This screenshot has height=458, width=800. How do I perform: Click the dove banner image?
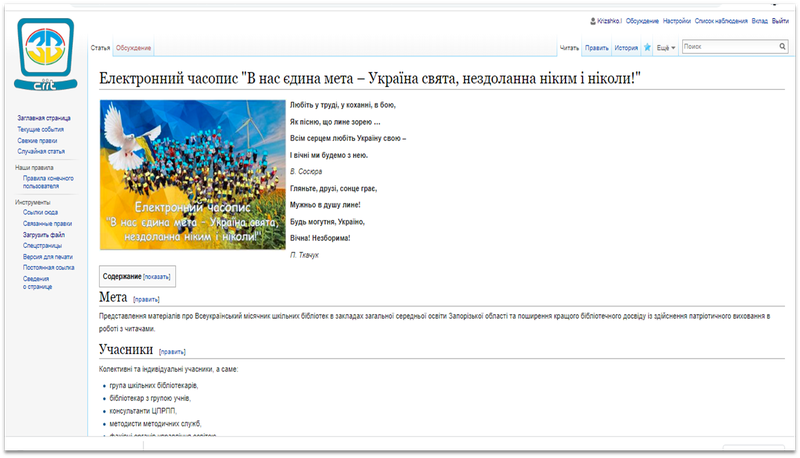192,174
